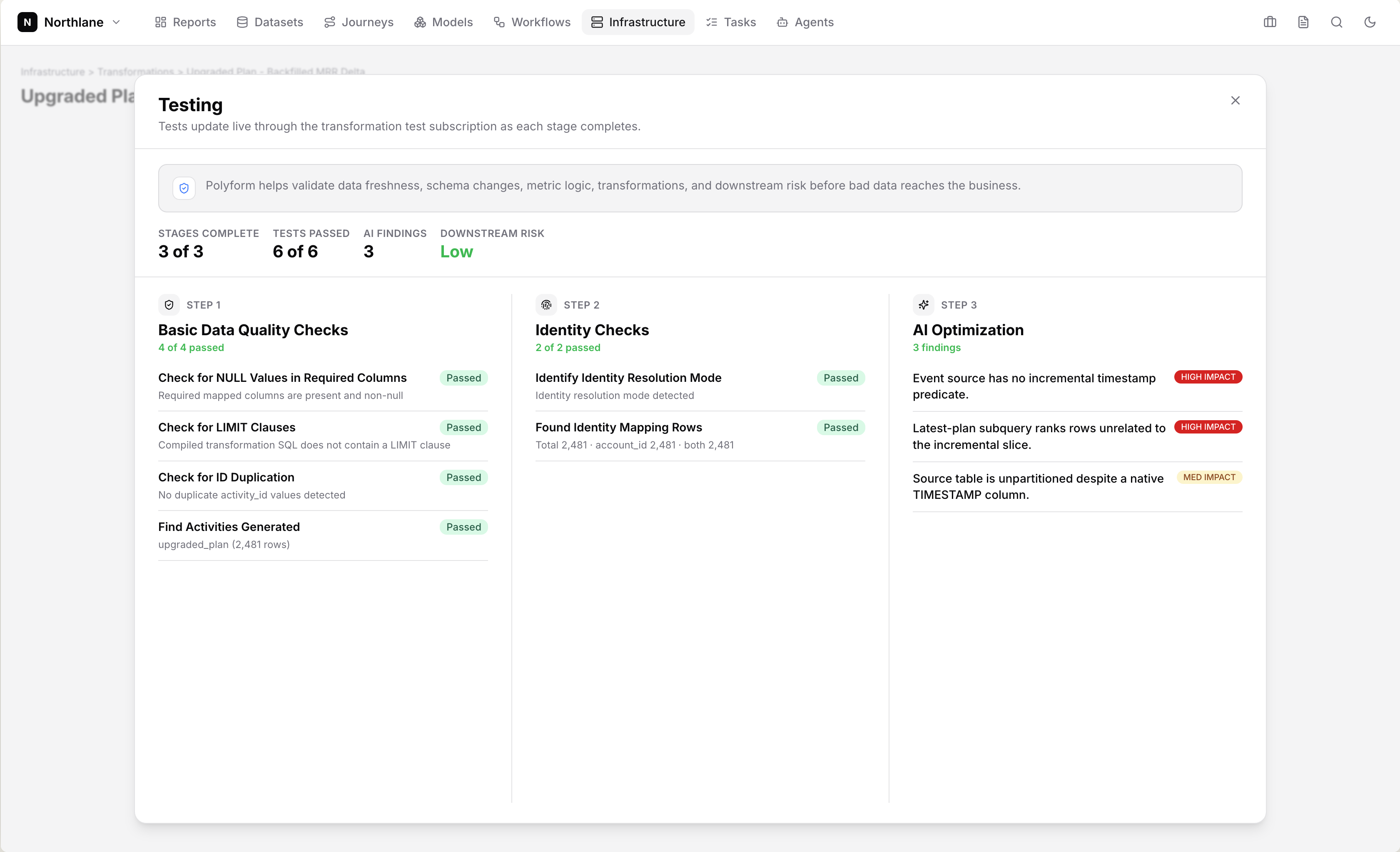Click Passed badge for Identity Resolution Mode
Screen dimensions: 1400x852
pyautogui.click(x=841, y=378)
